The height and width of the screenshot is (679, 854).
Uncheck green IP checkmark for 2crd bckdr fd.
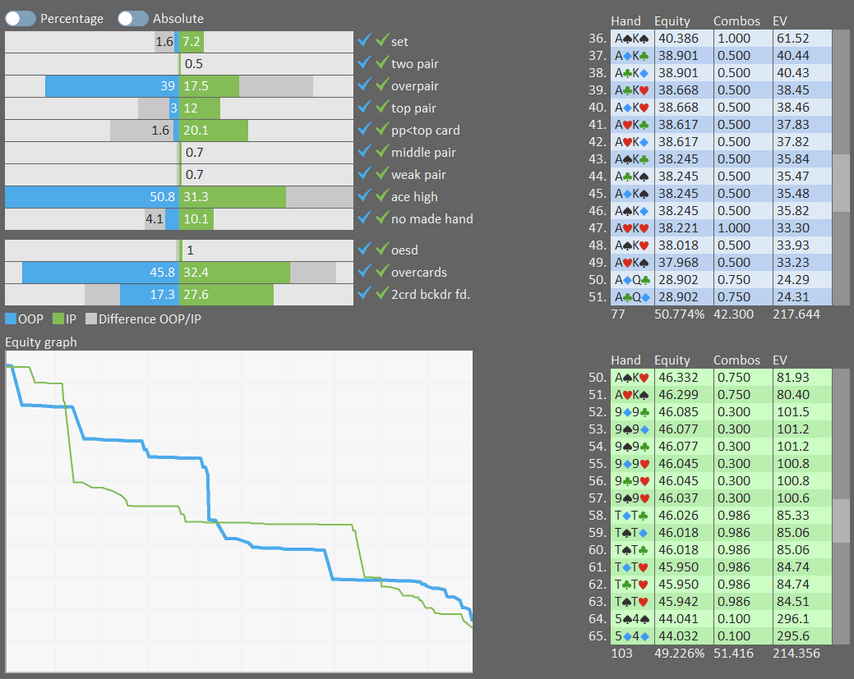pyautogui.click(x=382, y=293)
